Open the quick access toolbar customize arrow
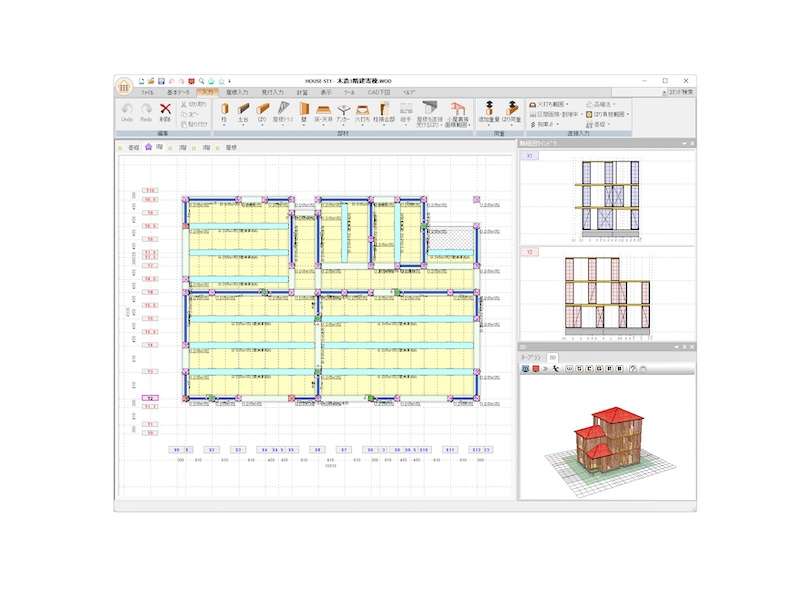This screenshot has width=800, height=591. tap(230, 80)
